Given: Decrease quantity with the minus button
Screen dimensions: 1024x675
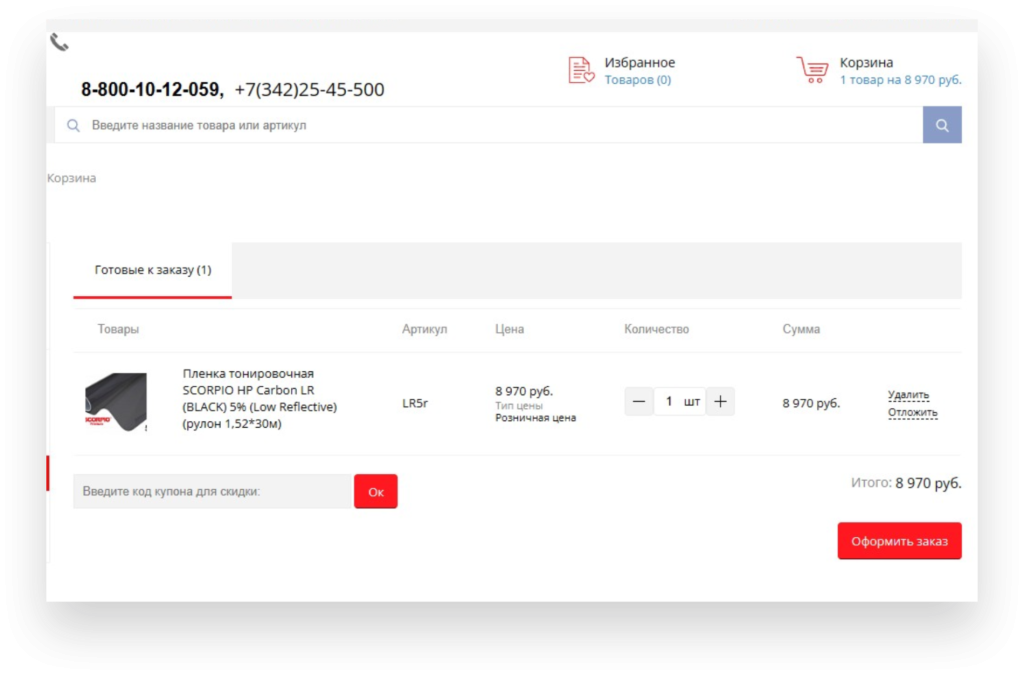Looking at the screenshot, I should (639, 402).
